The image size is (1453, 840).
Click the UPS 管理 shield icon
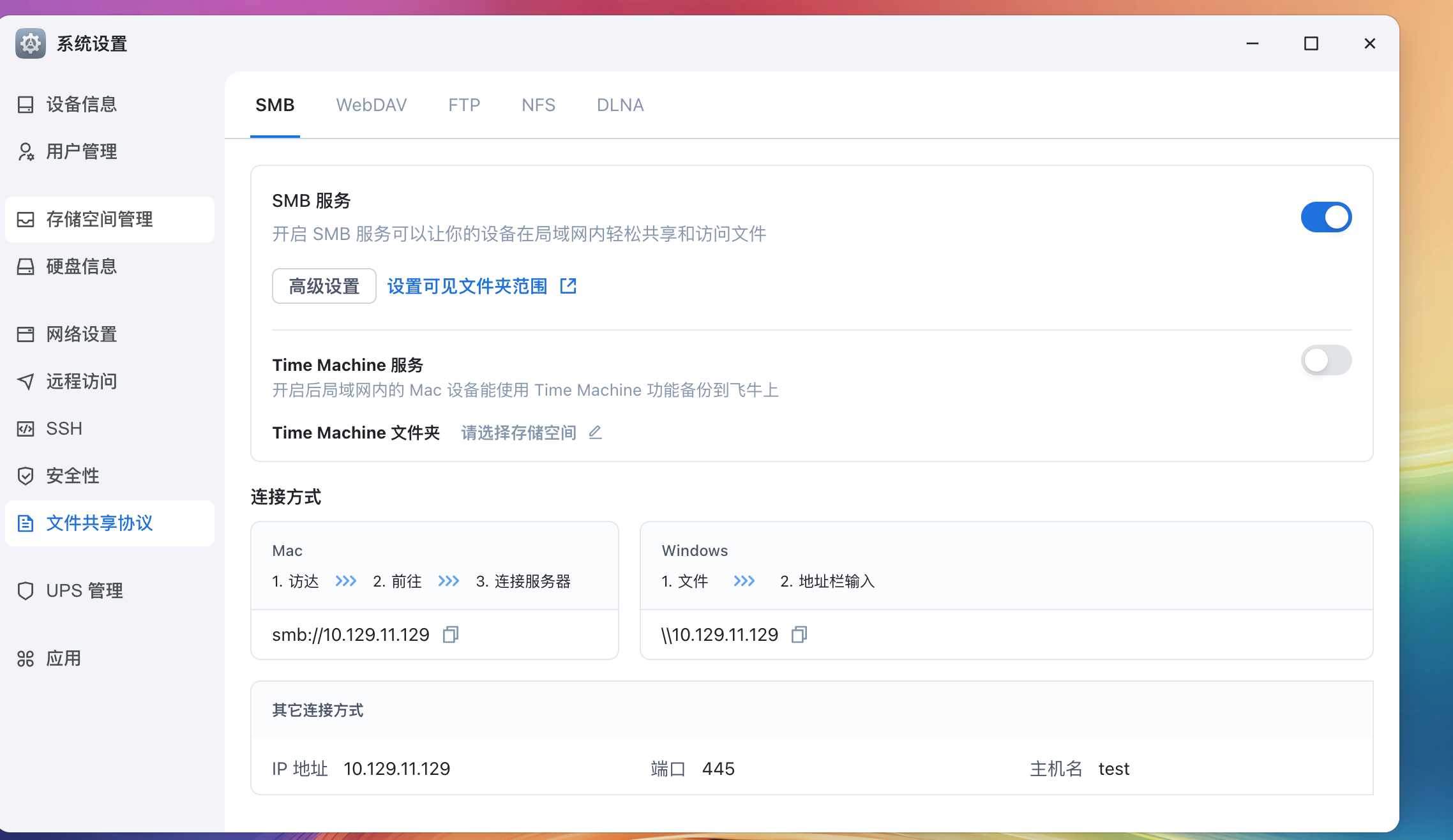(26, 591)
